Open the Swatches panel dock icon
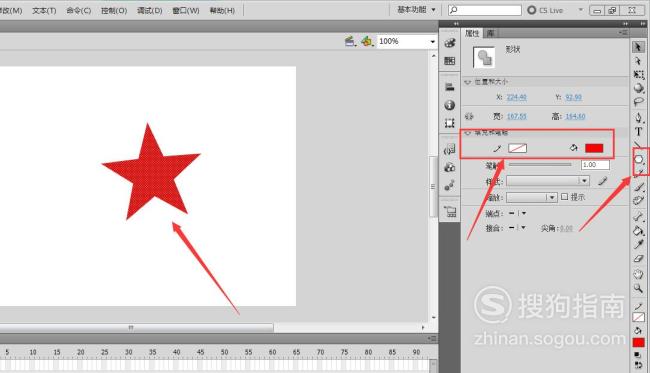650x373 pixels. (450, 61)
